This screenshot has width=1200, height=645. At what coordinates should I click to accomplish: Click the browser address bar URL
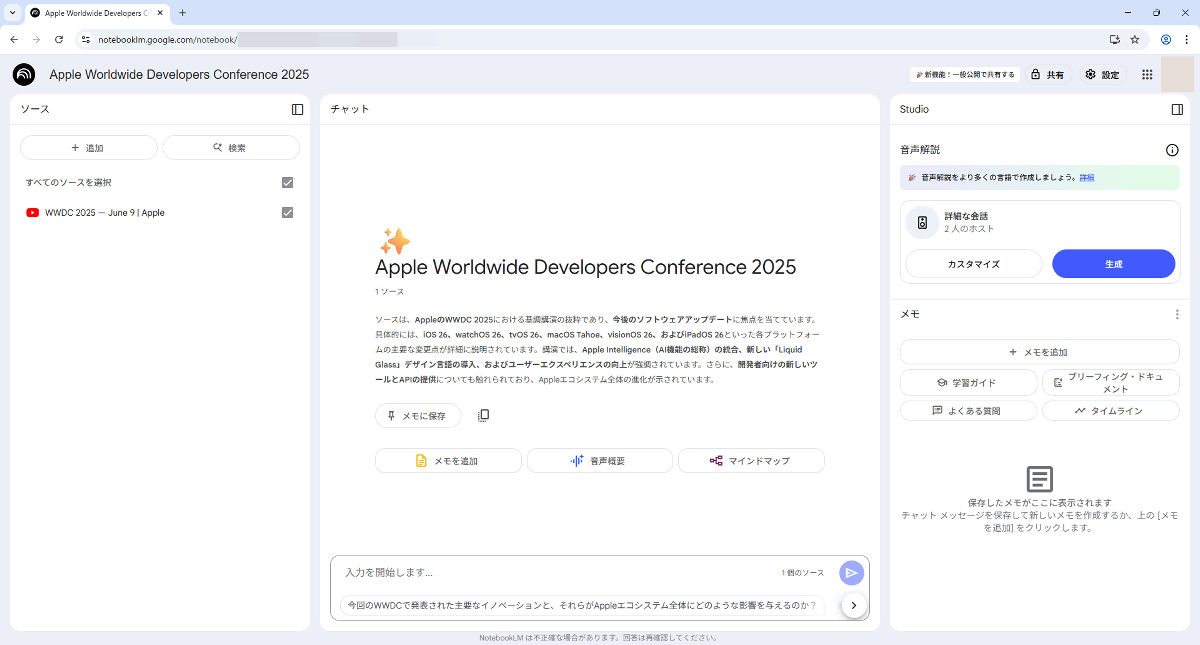pos(167,39)
